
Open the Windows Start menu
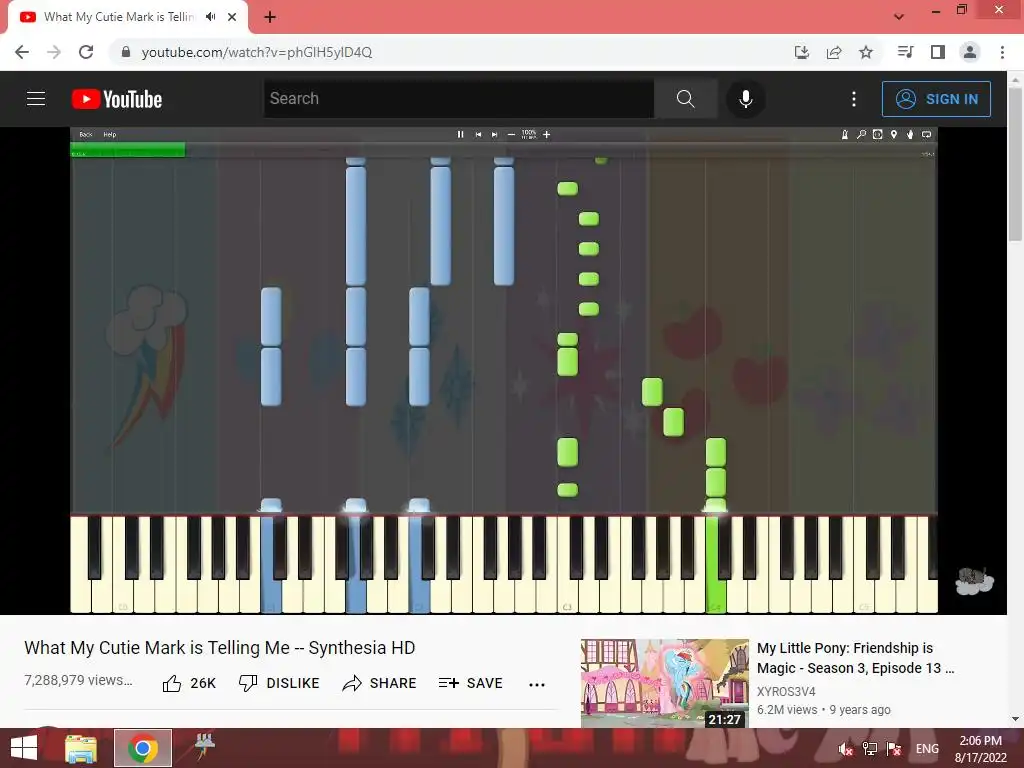(24, 748)
